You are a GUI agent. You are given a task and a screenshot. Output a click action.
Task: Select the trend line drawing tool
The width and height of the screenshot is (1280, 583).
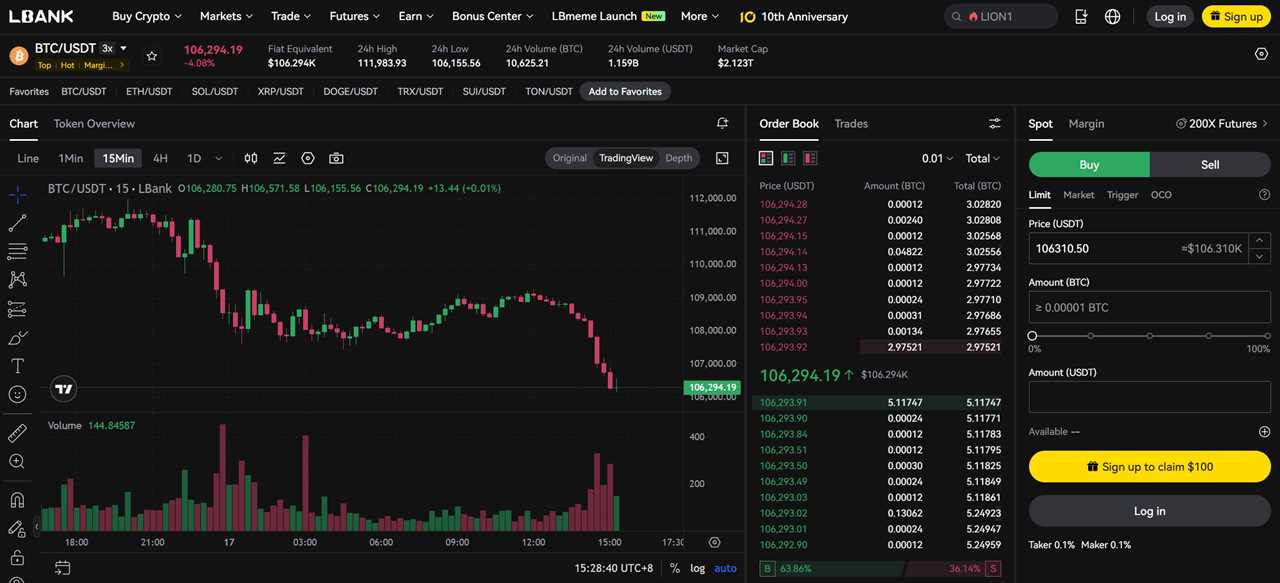pos(18,222)
